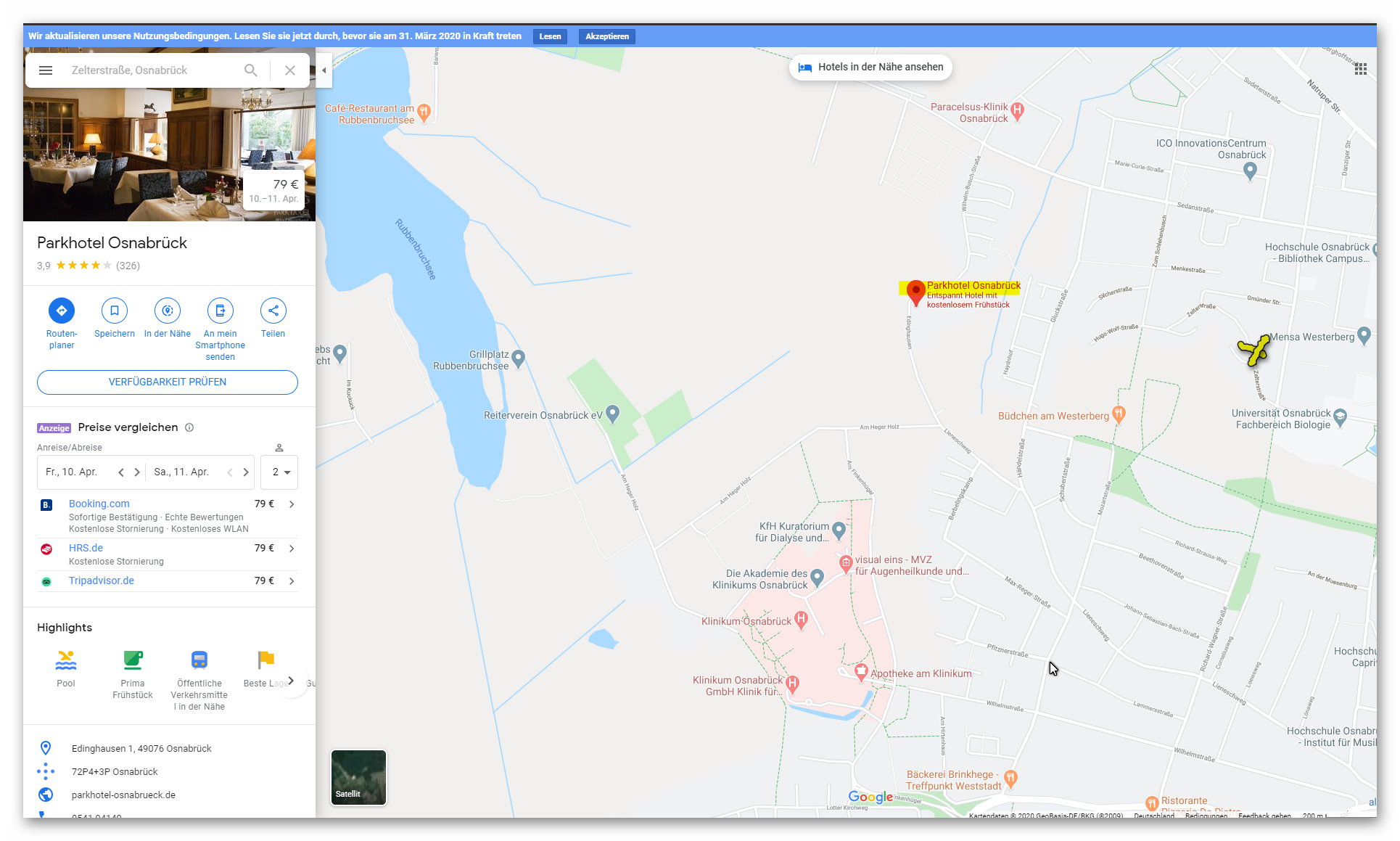Image resolution: width=1400 pixels, height=841 pixels.
Task: Select KfH Kuratorium für Dialyse marker
Action: coord(839,530)
